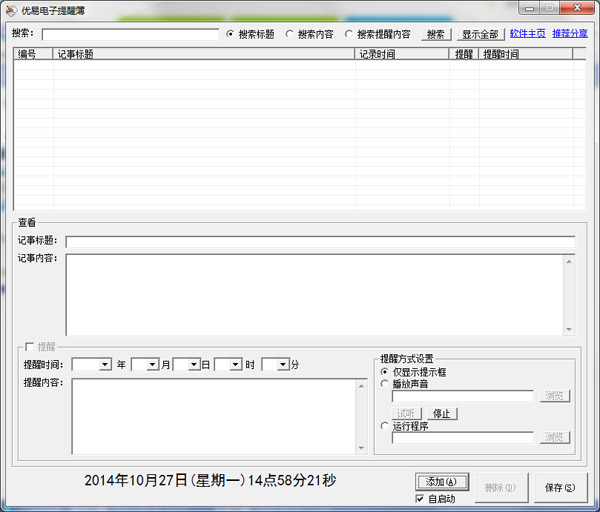
Task: Click the 保存(S) button
Action: pos(560,488)
